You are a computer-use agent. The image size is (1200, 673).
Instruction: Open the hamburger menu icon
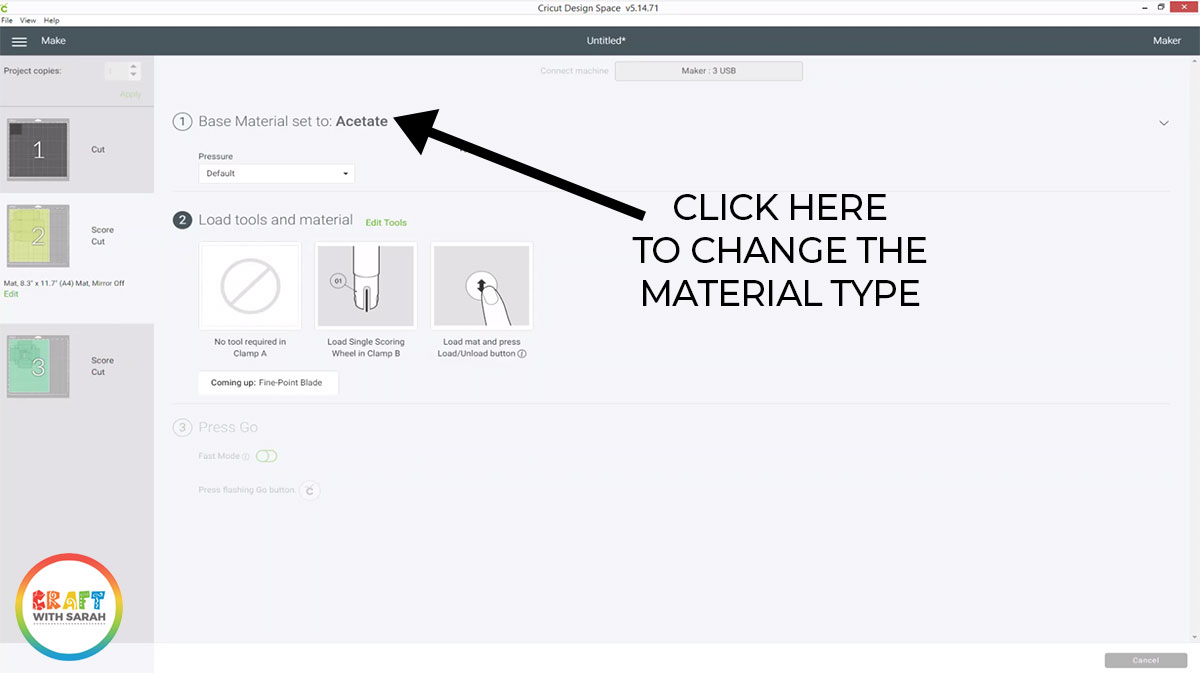point(19,41)
